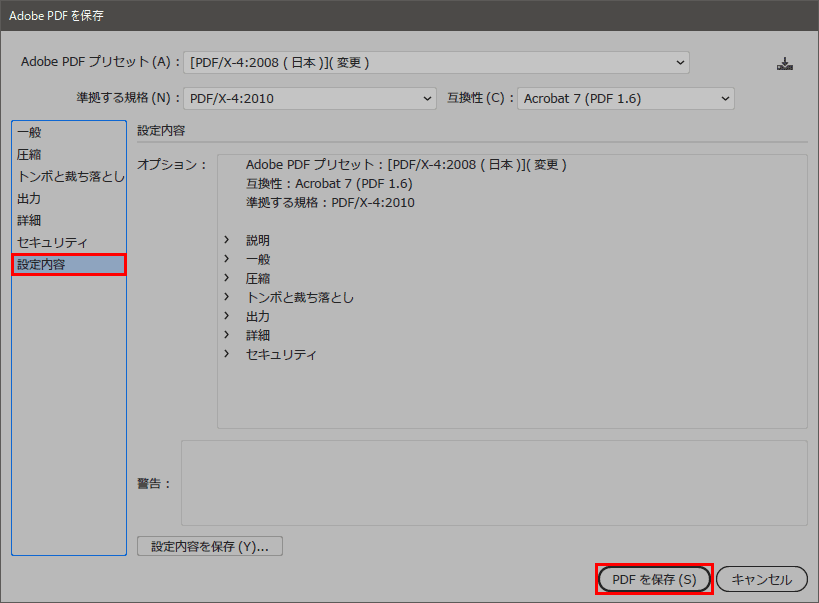Select 圧縮 in the left category list
Screen dimensions: 819x603
point(69,154)
